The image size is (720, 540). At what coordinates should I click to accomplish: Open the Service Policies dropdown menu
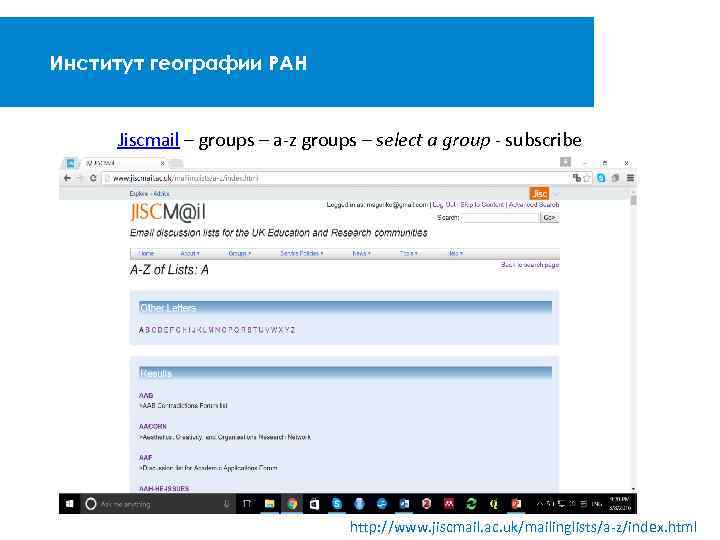(302, 253)
